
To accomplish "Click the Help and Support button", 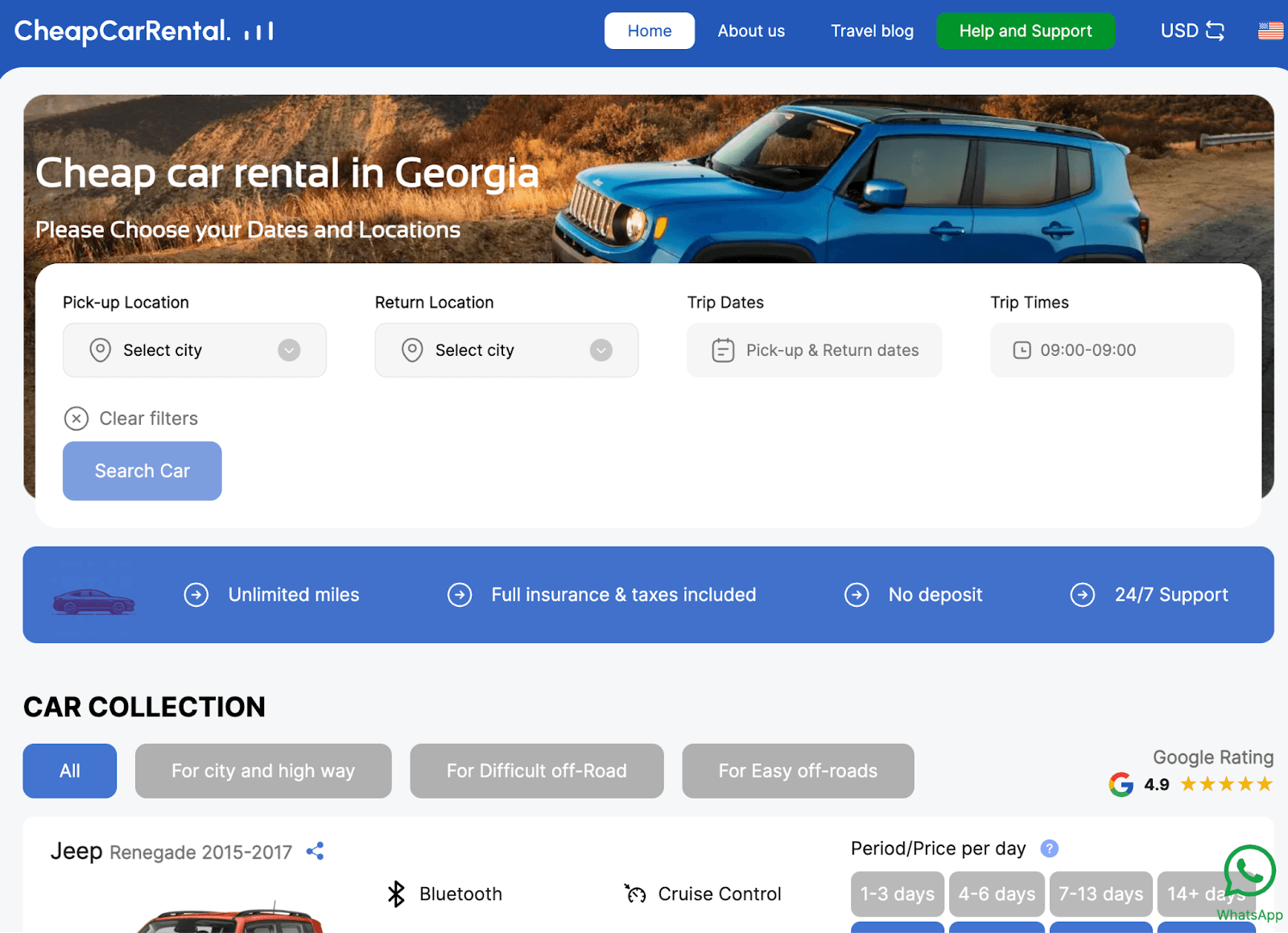I will [x=1025, y=31].
